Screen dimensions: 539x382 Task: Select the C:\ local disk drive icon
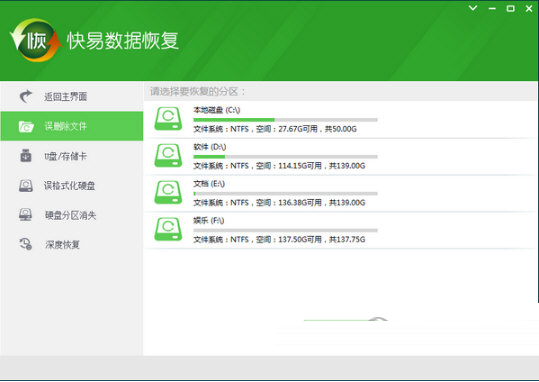(168, 119)
